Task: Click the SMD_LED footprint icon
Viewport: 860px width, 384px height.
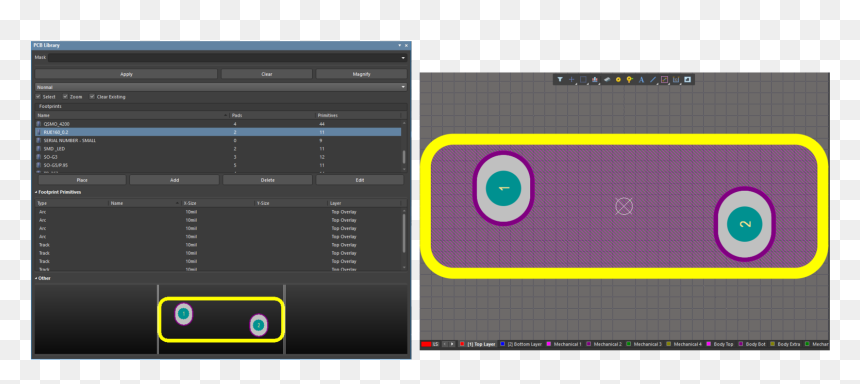Action: [x=38, y=149]
